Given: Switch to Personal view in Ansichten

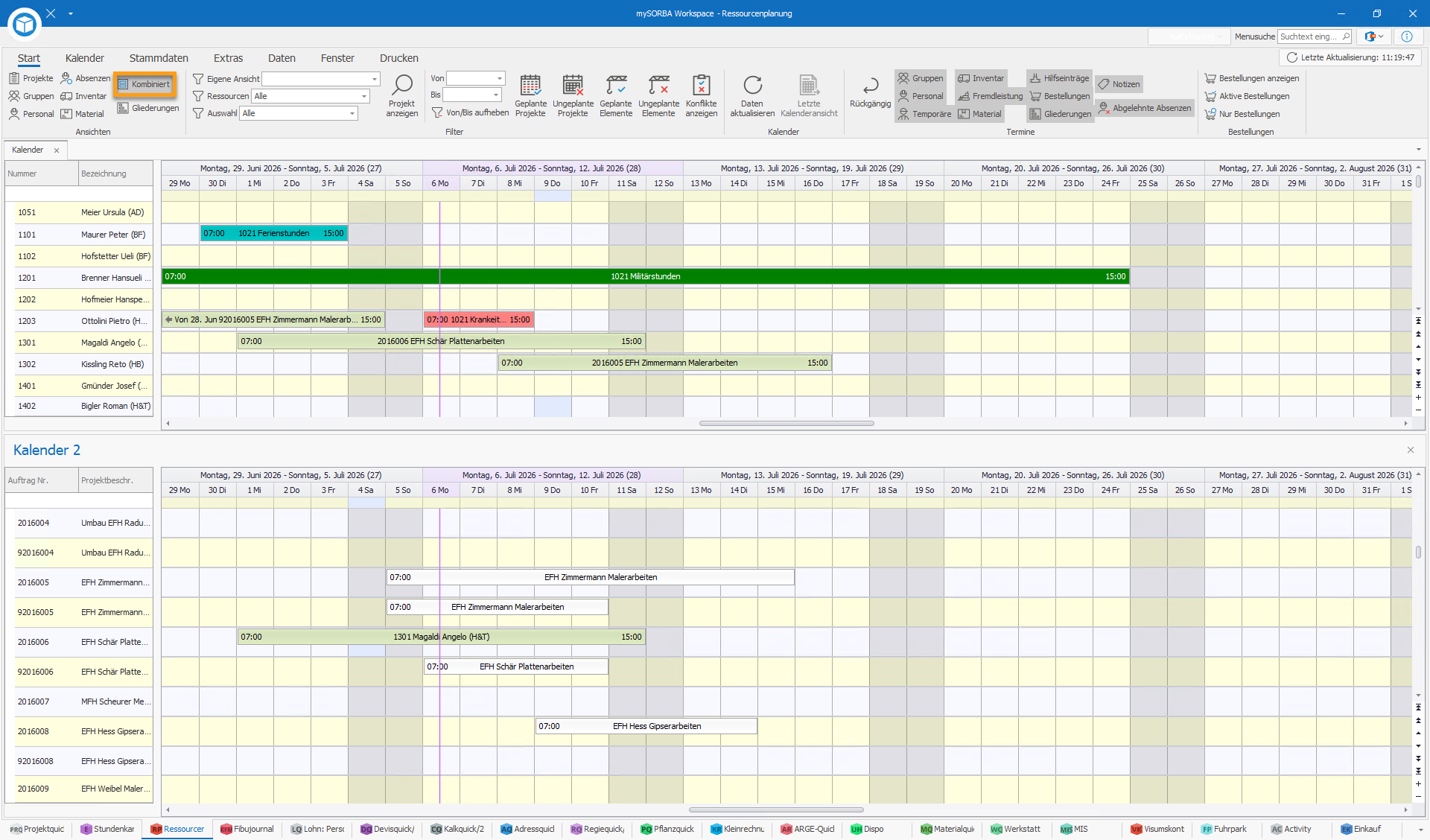Looking at the screenshot, I should 31,114.
